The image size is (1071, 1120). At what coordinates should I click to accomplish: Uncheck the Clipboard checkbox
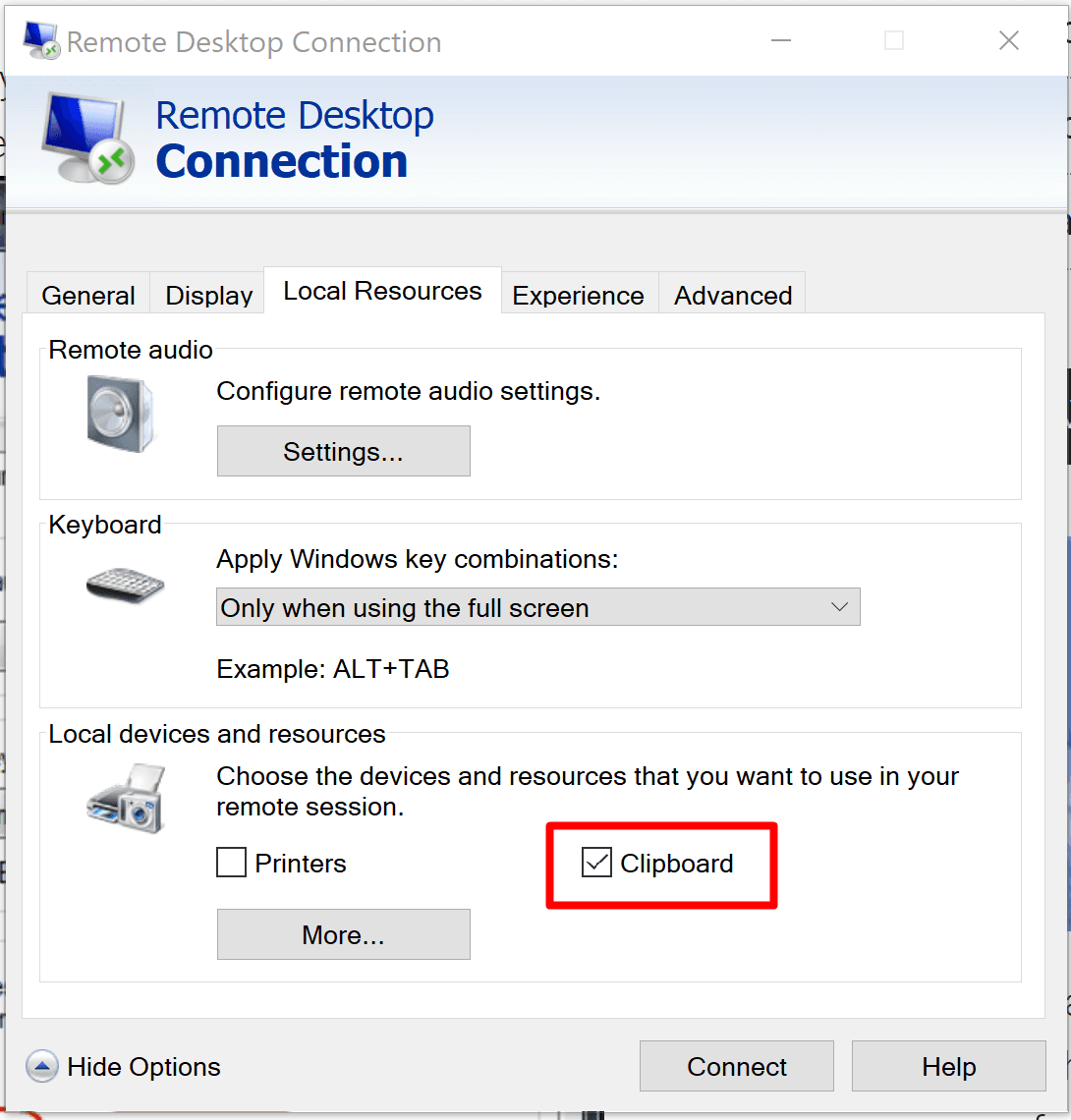(596, 864)
